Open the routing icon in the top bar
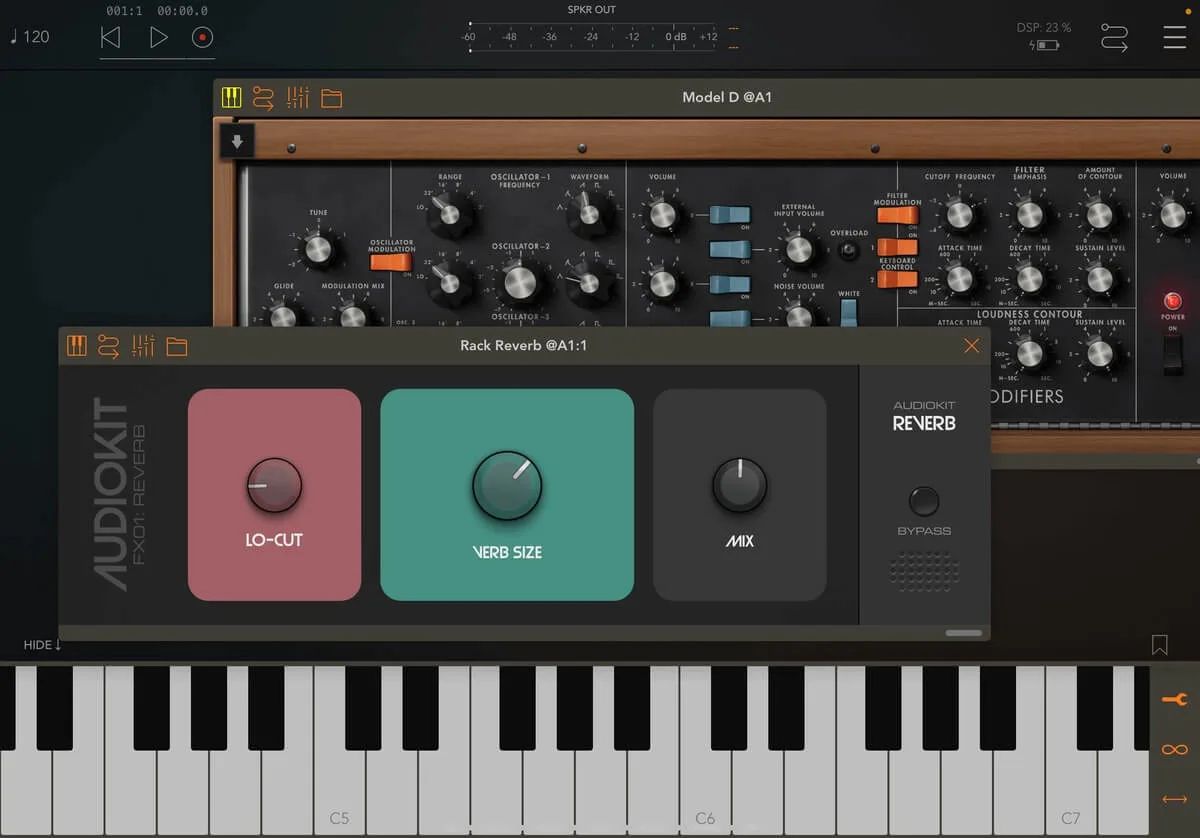1200x838 pixels. coord(1114,38)
